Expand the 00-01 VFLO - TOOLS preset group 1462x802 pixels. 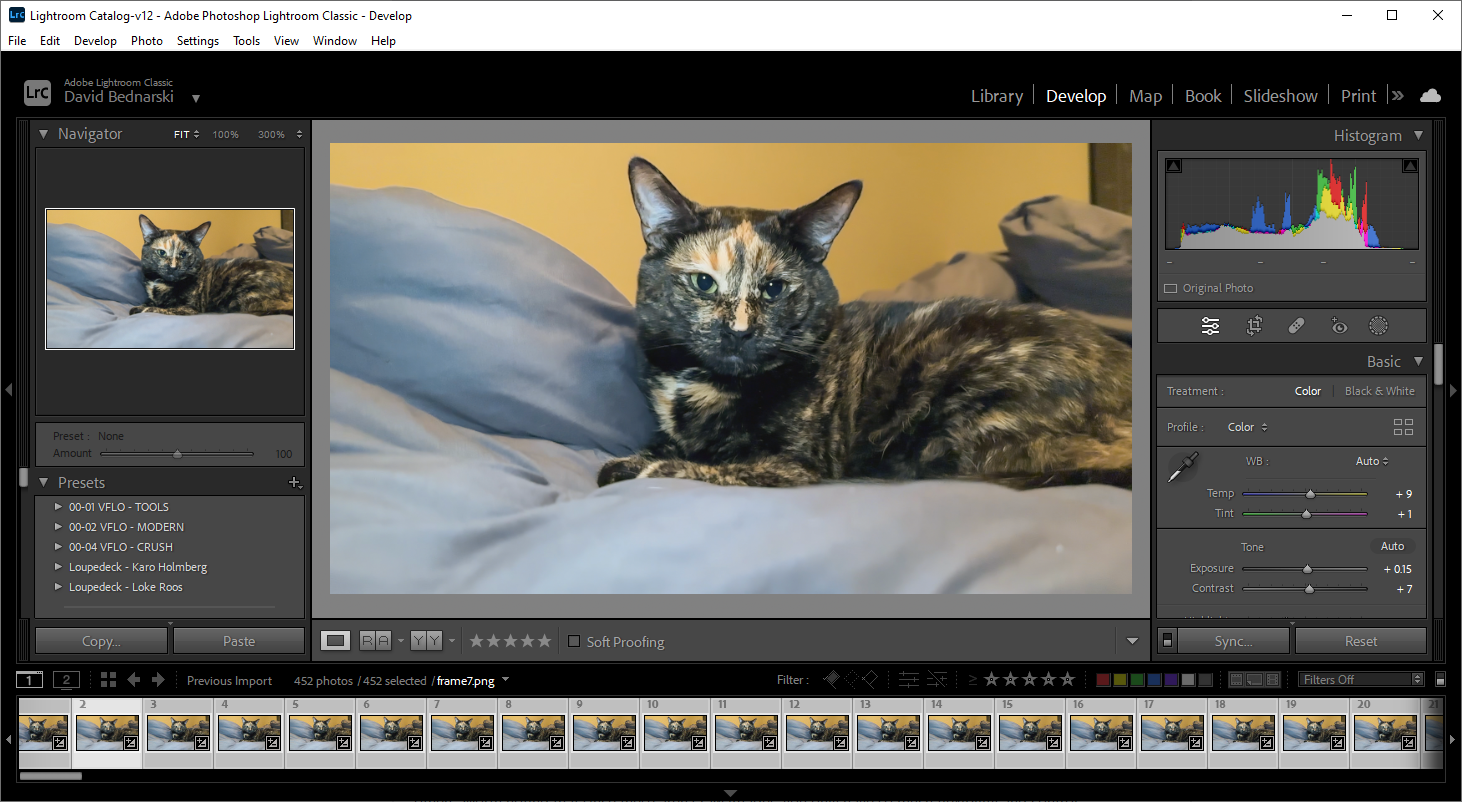tap(59, 507)
